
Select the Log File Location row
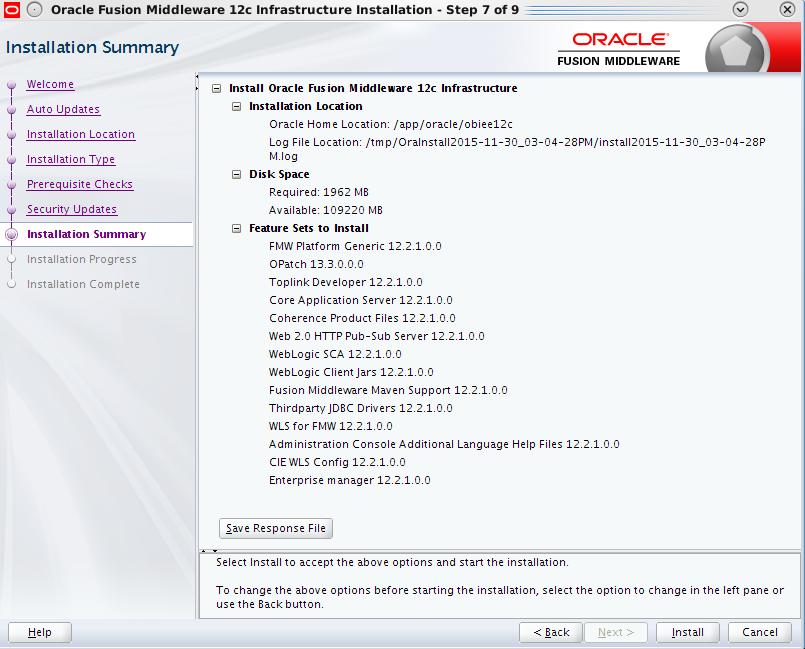tap(517, 149)
